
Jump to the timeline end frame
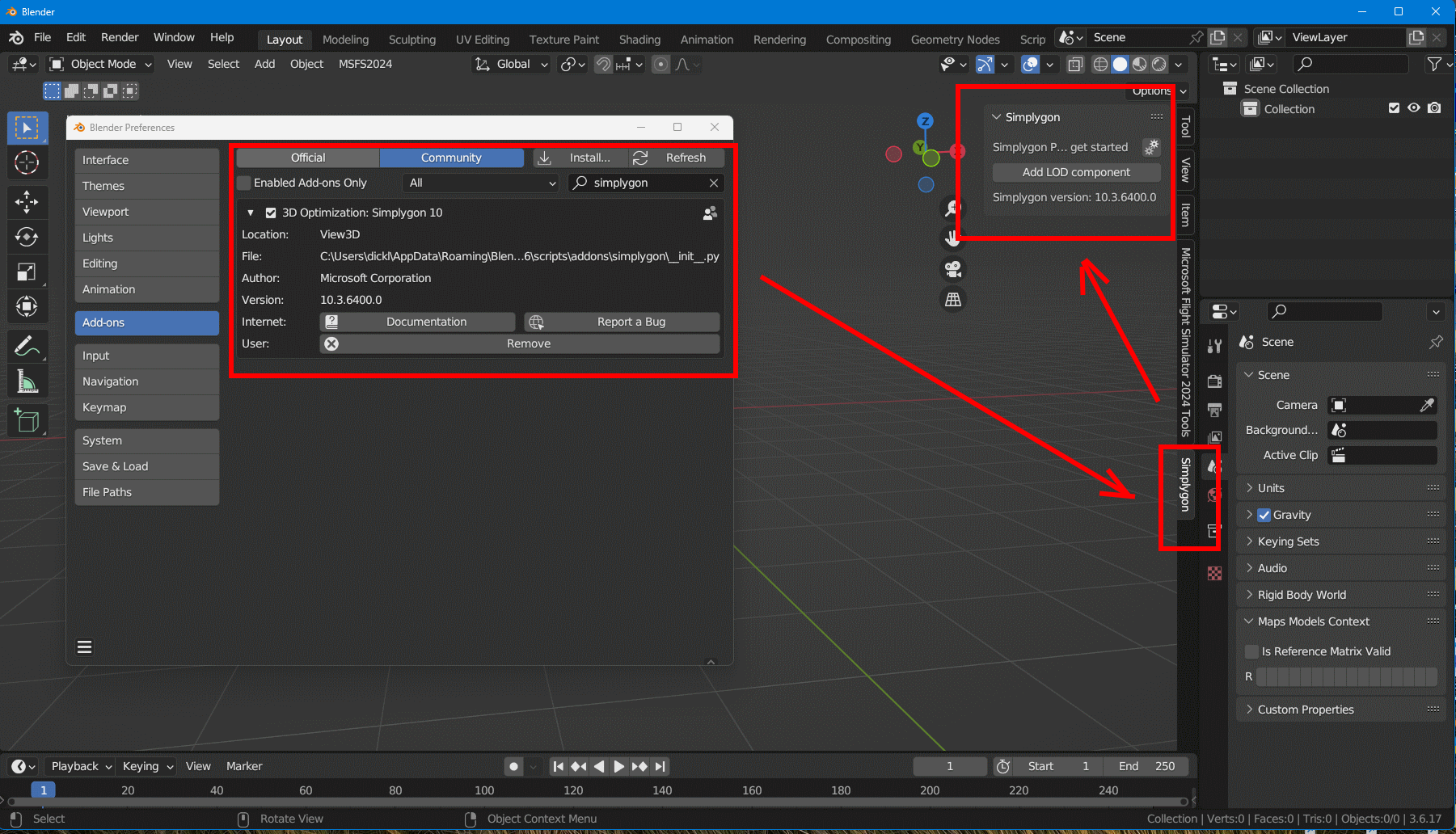pos(660,766)
